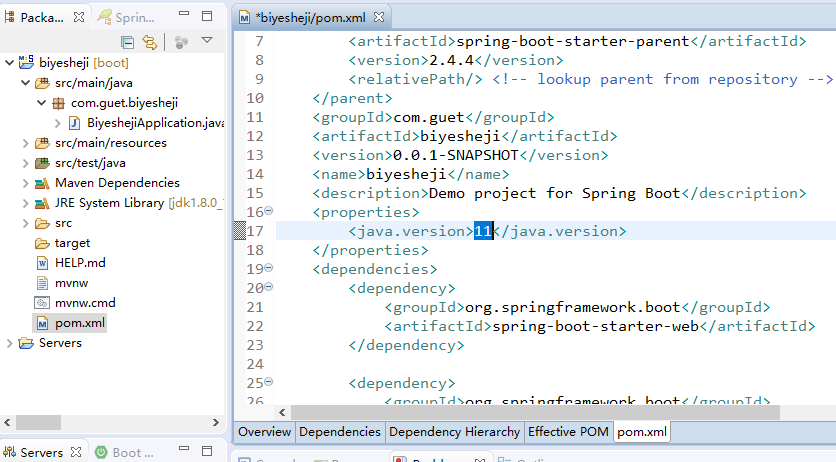This screenshot has width=836, height=462.
Task: Fold the dependency element at line 20
Action: pos(269,287)
